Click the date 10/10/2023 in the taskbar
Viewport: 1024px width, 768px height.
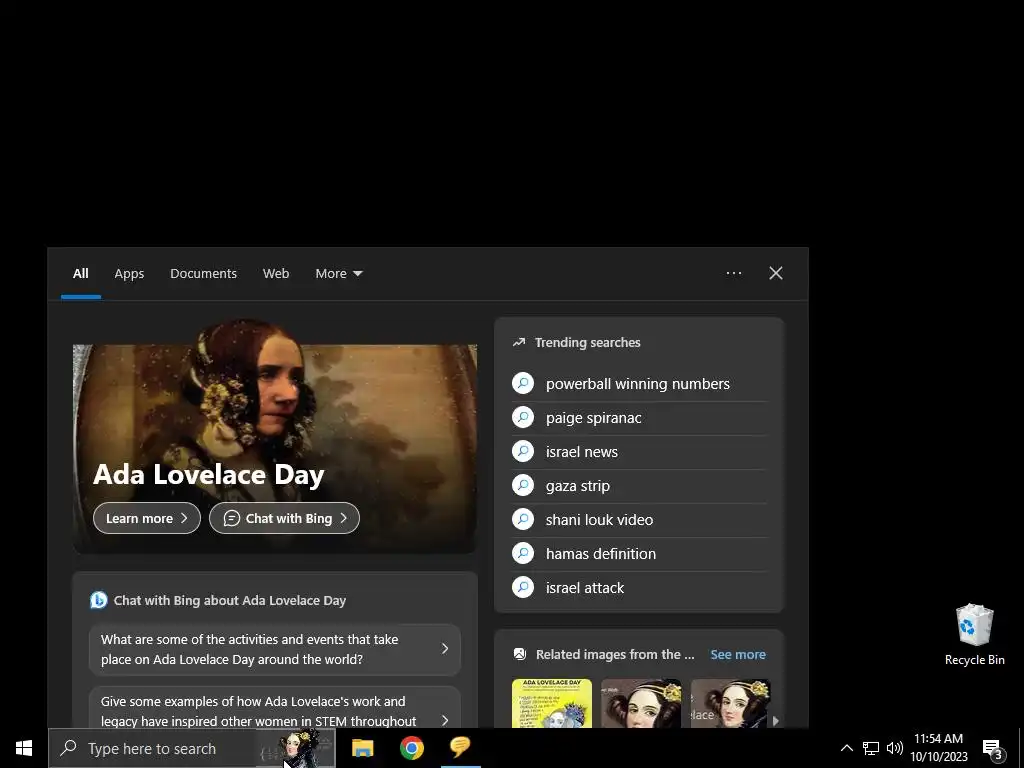click(939, 757)
